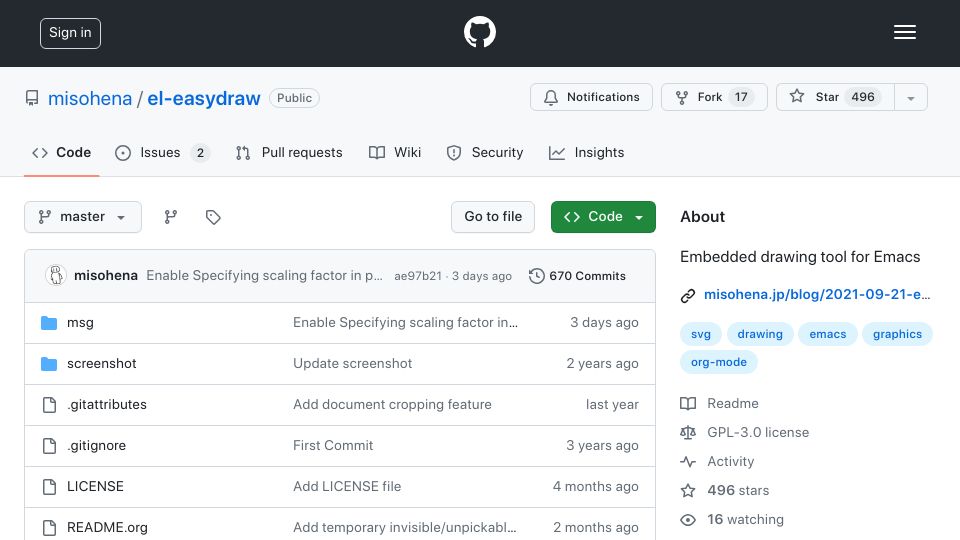This screenshot has width=960, height=540.
Task: View tags via the tag icon
Action: pos(213,217)
